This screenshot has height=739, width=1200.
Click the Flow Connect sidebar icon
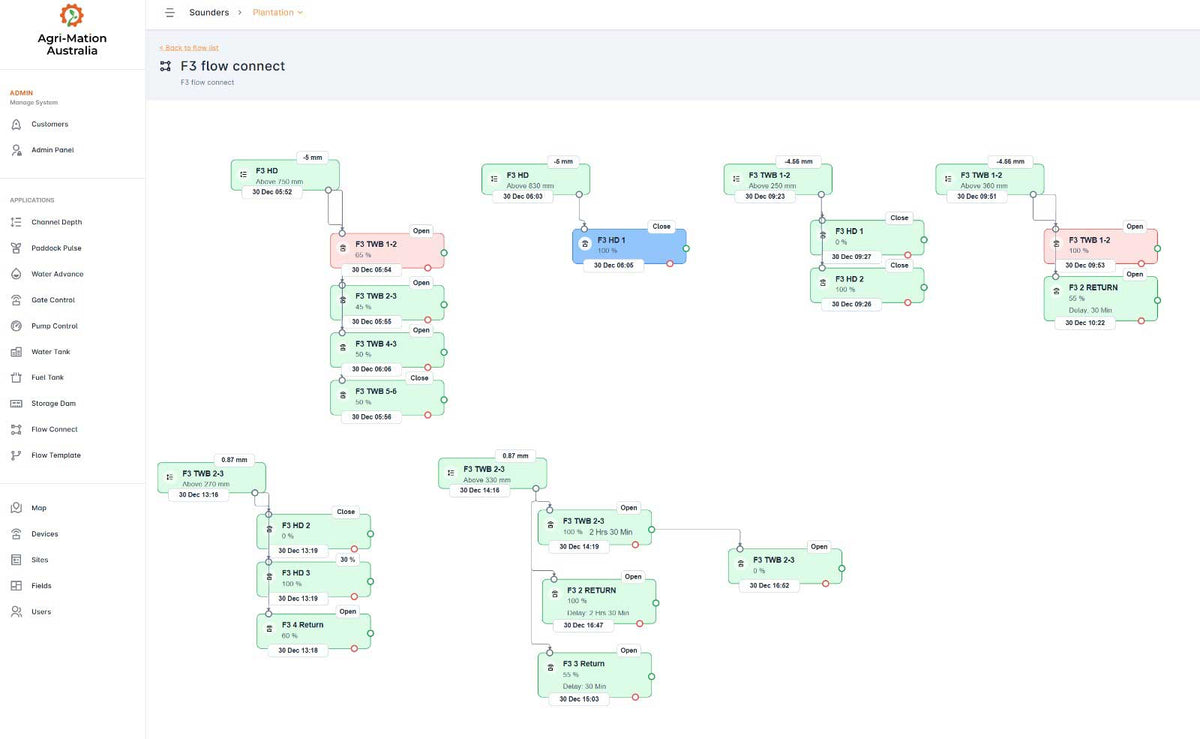(16, 430)
